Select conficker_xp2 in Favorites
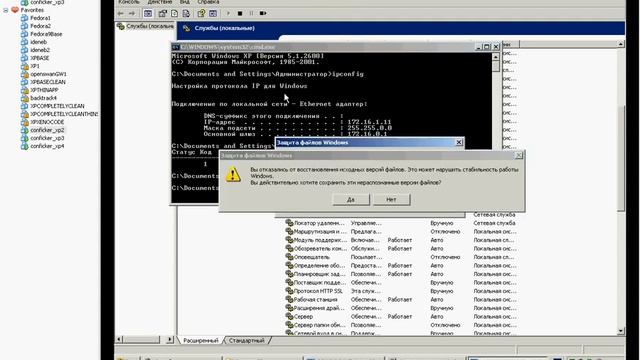 [x=47, y=130]
